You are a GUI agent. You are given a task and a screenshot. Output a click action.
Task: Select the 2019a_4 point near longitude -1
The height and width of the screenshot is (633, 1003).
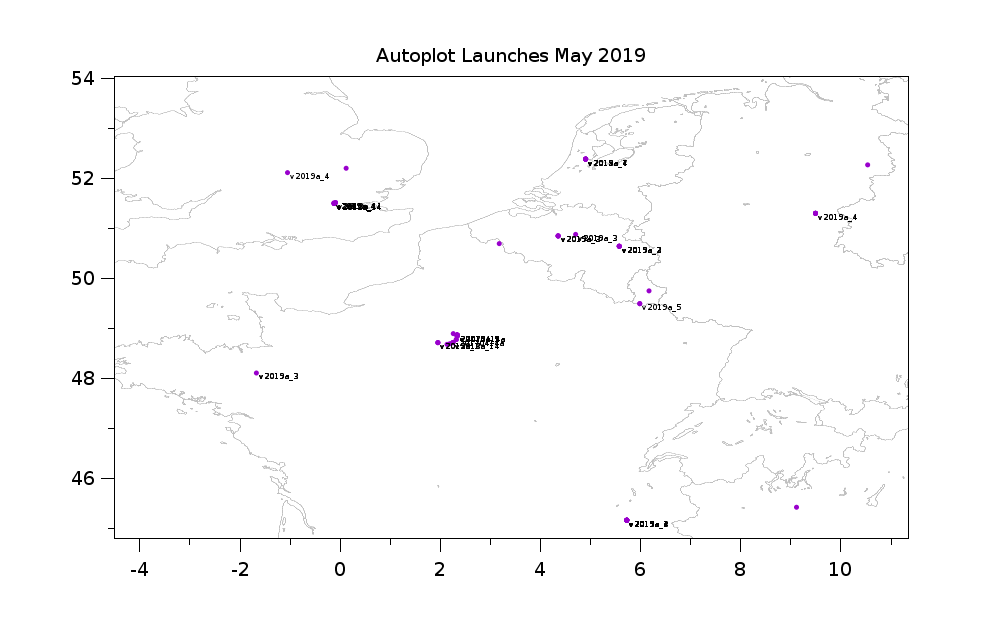[287, 173]
